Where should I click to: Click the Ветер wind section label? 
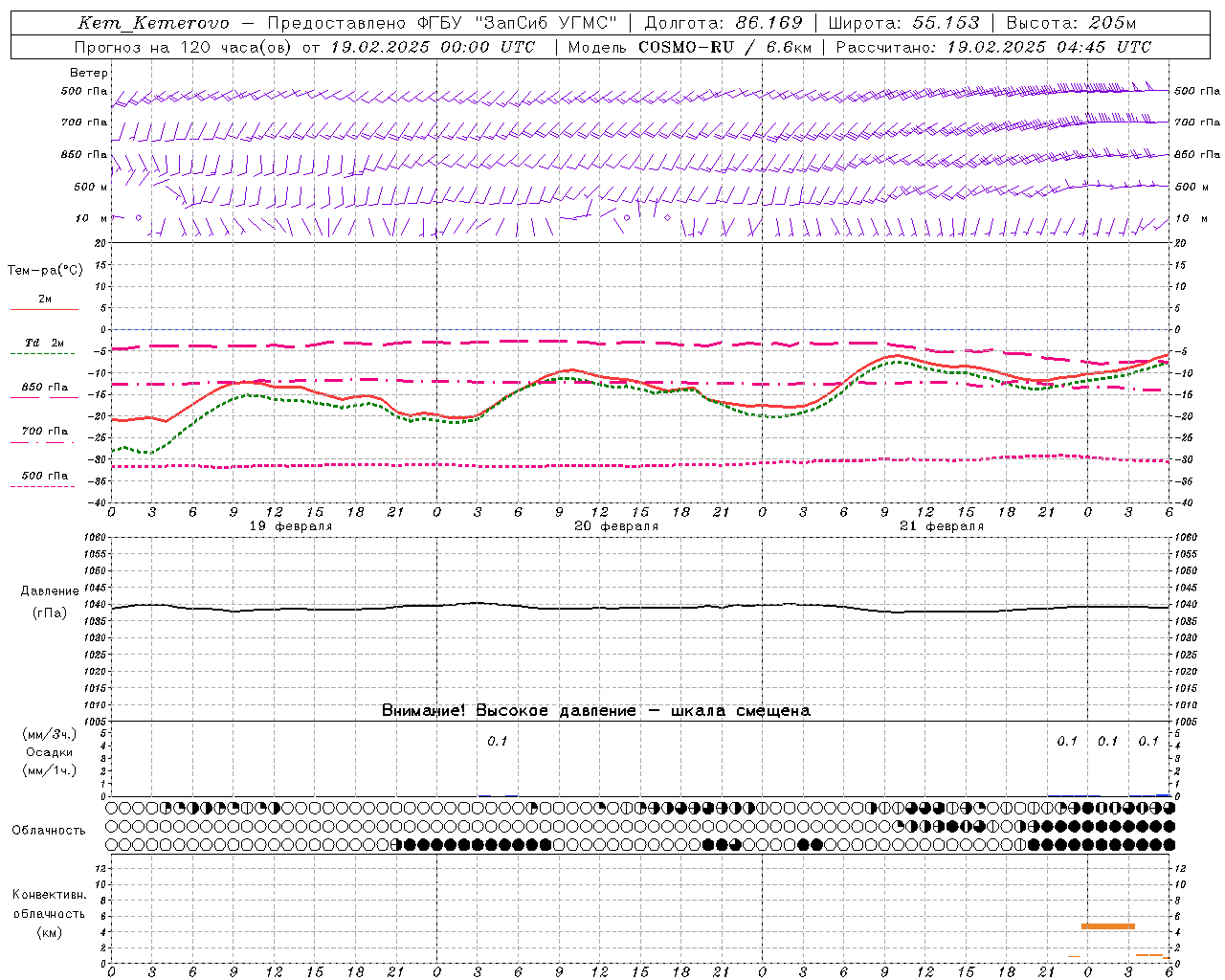pos(89,73)
